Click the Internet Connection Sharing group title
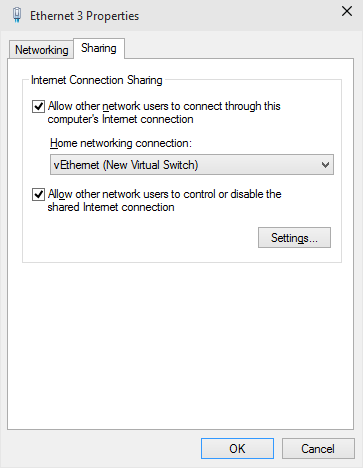363x468 pixels. [x=97, y=80]
